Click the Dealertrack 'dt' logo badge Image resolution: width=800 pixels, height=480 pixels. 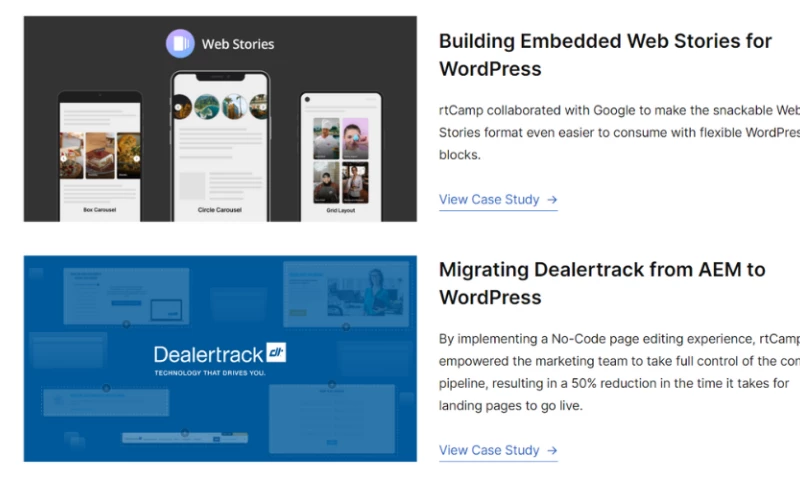[x=276, y=353]
